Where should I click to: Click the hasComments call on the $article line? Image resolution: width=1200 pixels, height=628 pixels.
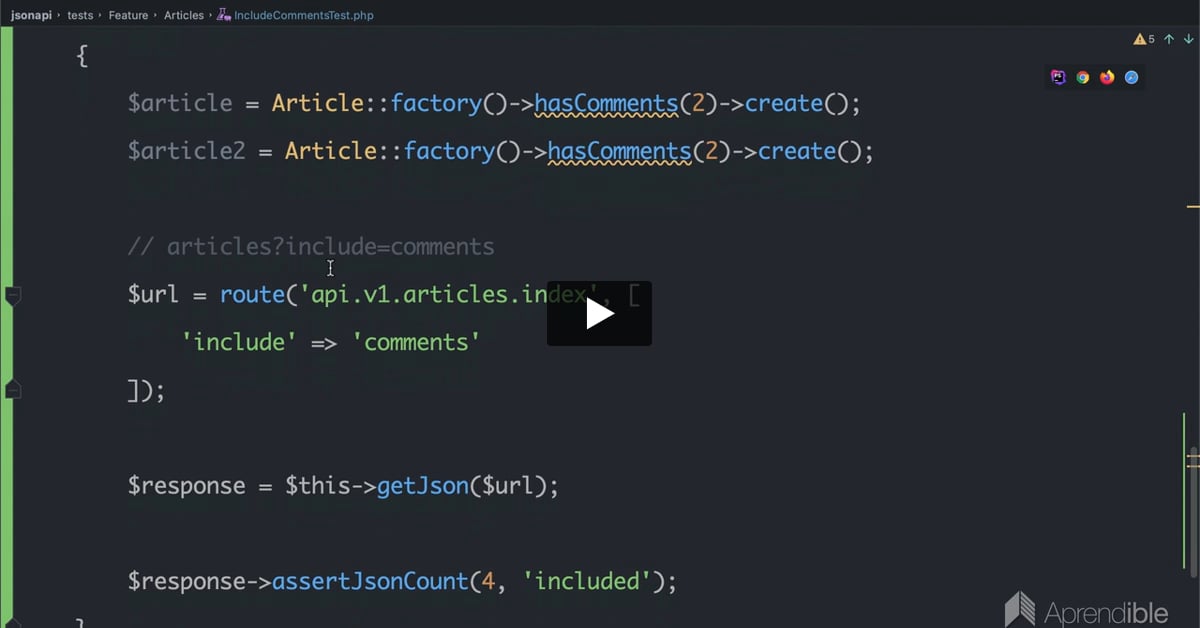pyautogui.click(x=607, y=103)
